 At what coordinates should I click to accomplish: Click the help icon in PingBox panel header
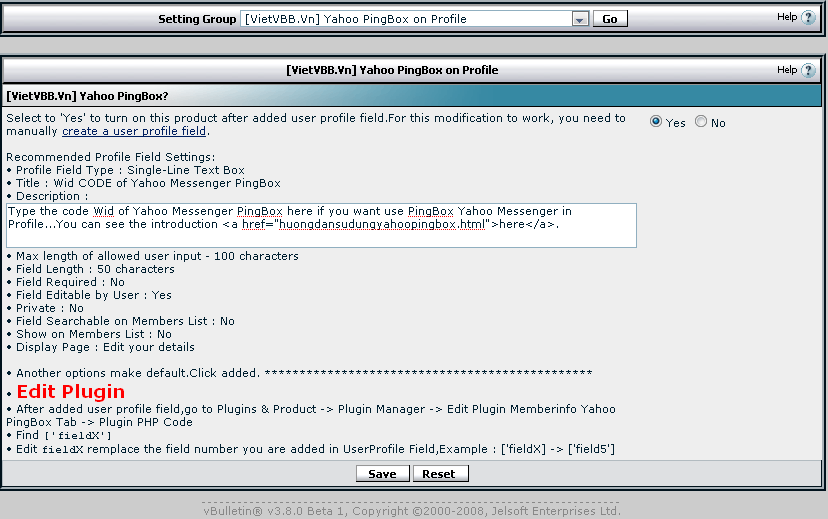[x=808, y=70]
